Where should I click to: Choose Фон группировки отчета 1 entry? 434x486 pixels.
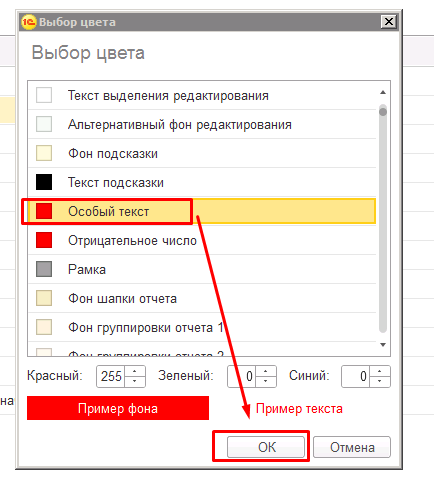click(202, 327)
